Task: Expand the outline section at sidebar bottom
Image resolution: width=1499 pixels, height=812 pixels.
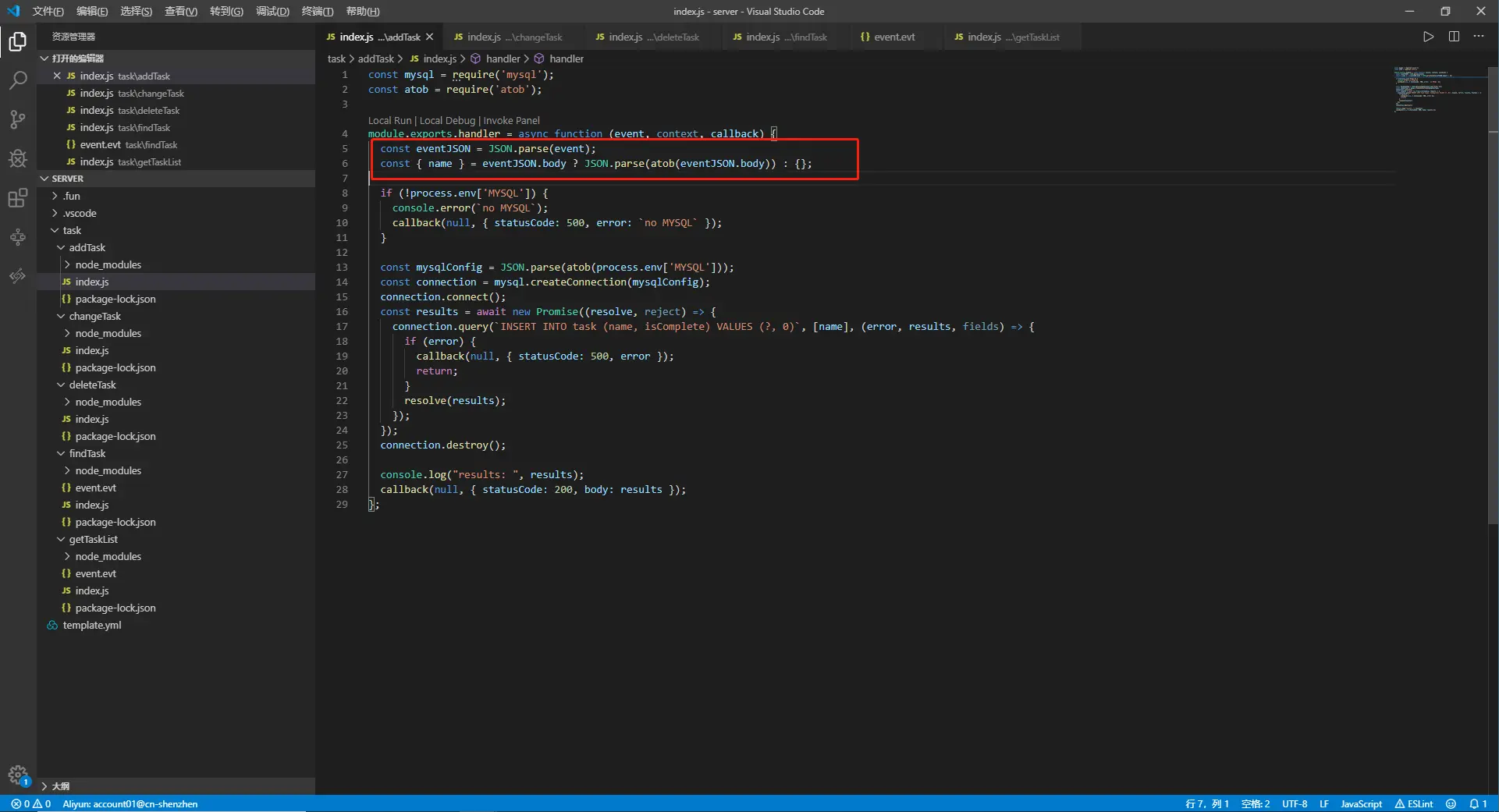Action: point(60,786)
